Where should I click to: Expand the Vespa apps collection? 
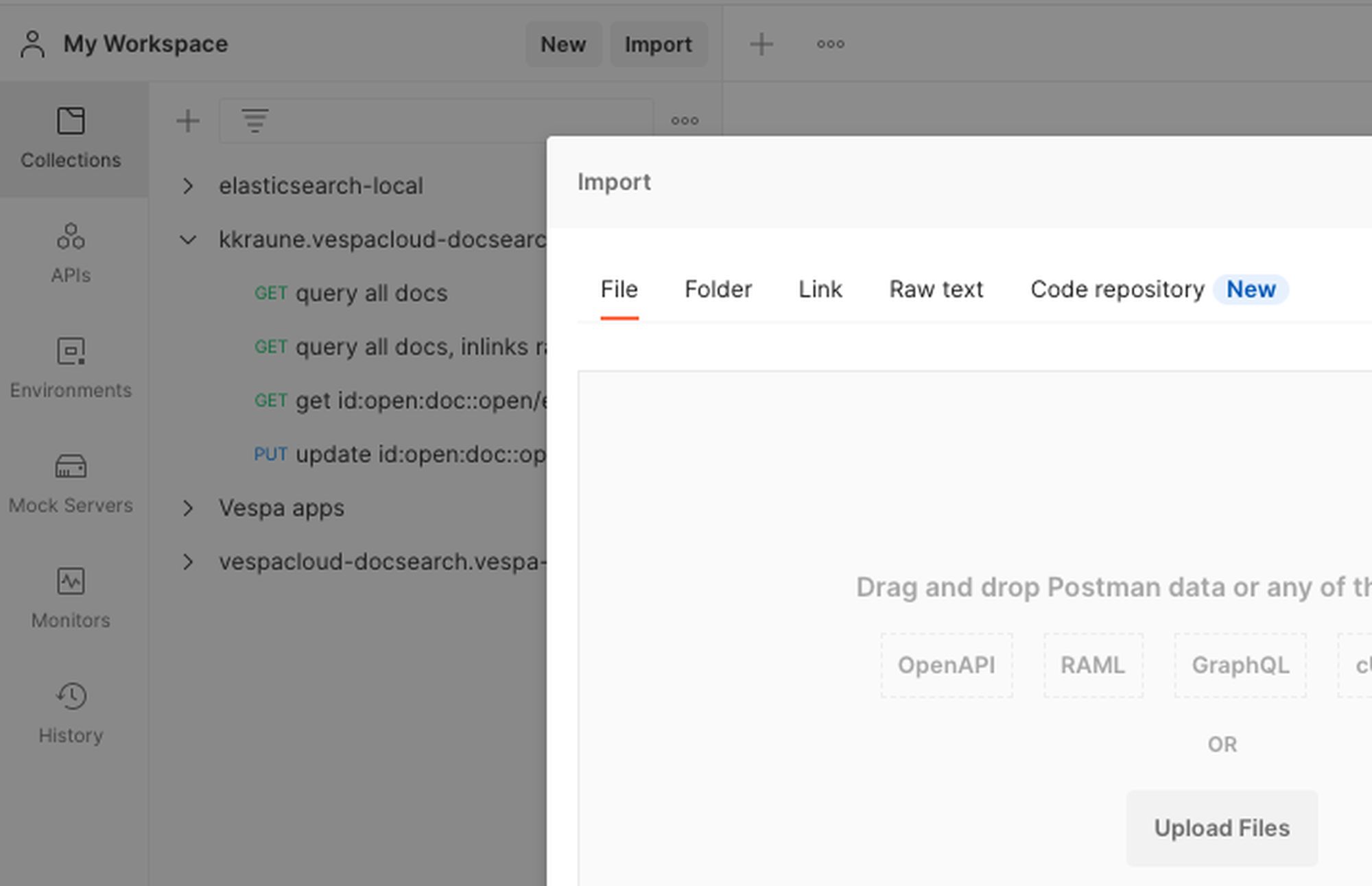coord(187,508)
